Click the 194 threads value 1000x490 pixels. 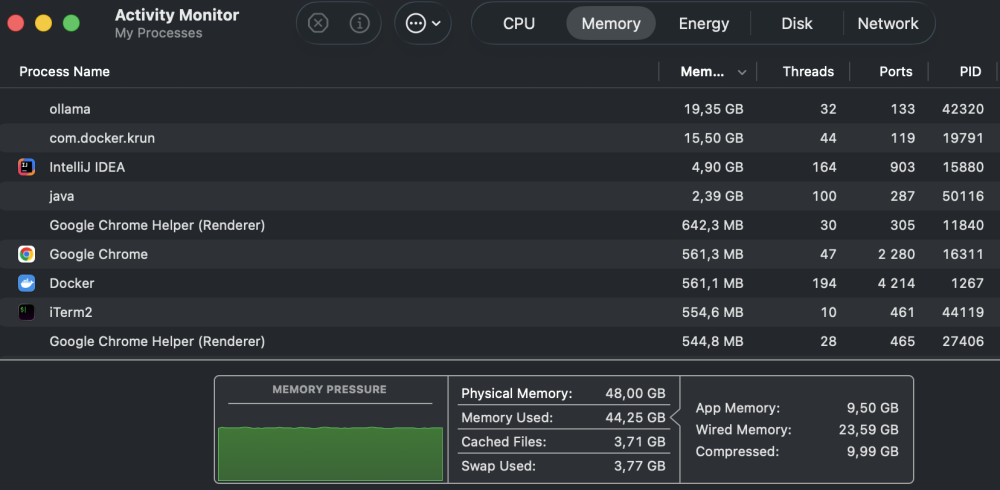point(823,283)
